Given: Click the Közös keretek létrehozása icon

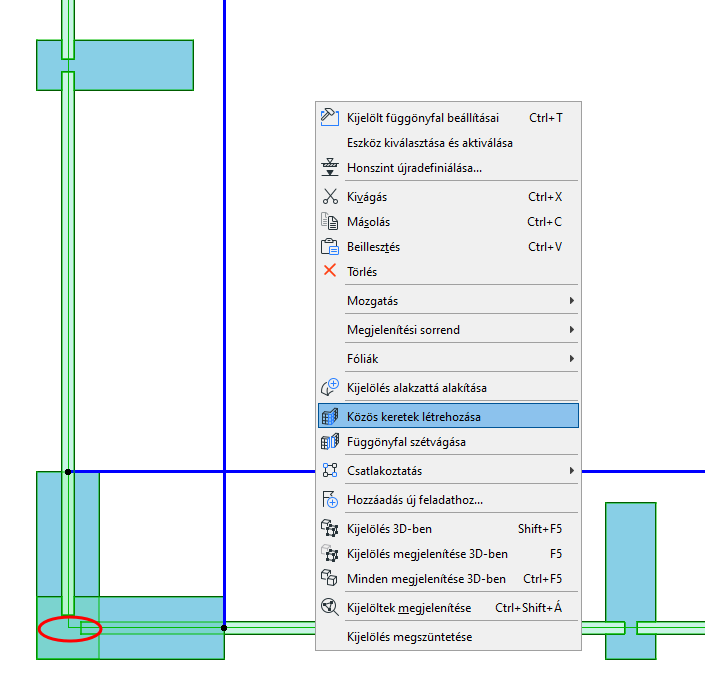Looking at the screenshot, I should pyautogui.click(x=330, y=416).
